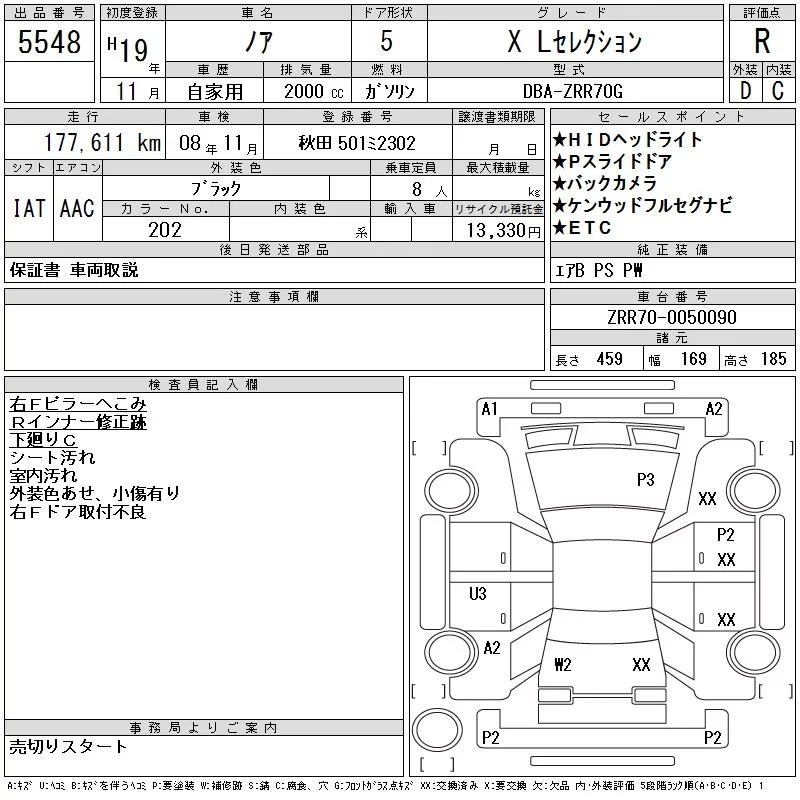Click the 売切りスタート notice text
This screenshot has width=800, height=800.
[69, 746]
